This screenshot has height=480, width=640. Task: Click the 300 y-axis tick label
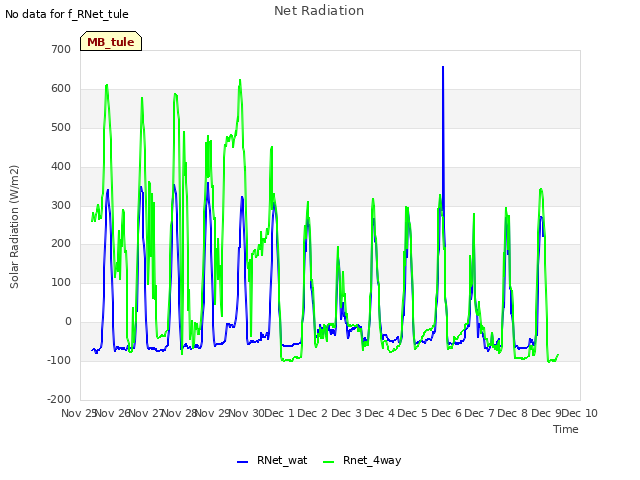tap(61, 205)
